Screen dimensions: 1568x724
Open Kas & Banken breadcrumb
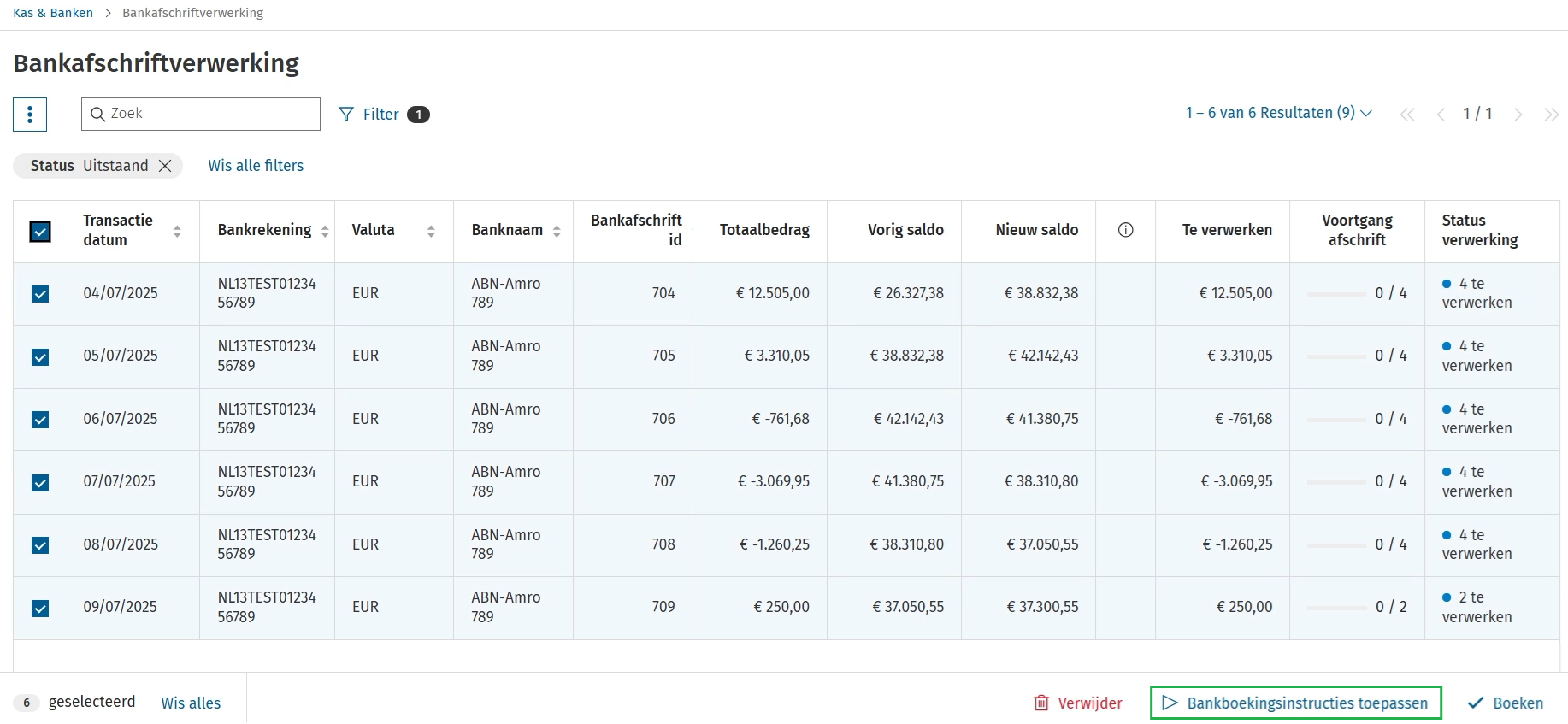[x=53, y=13]
